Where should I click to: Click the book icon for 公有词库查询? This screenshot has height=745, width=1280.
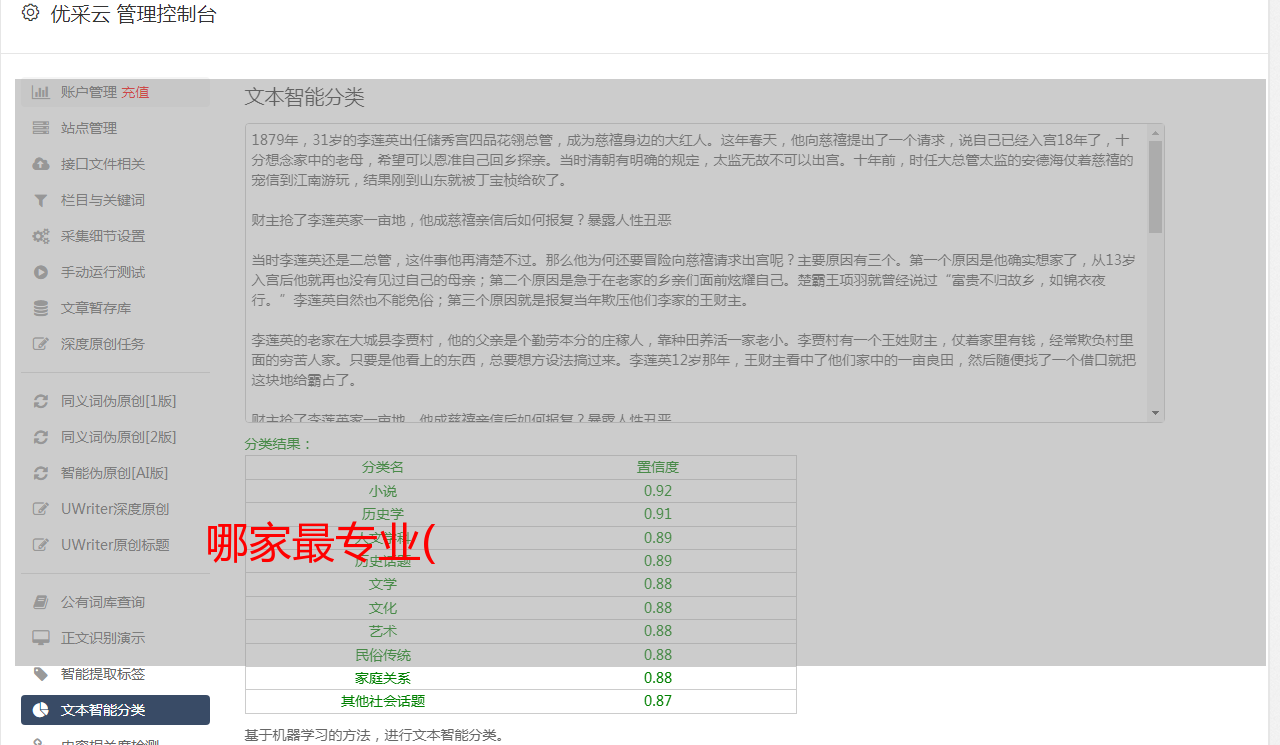41,602
